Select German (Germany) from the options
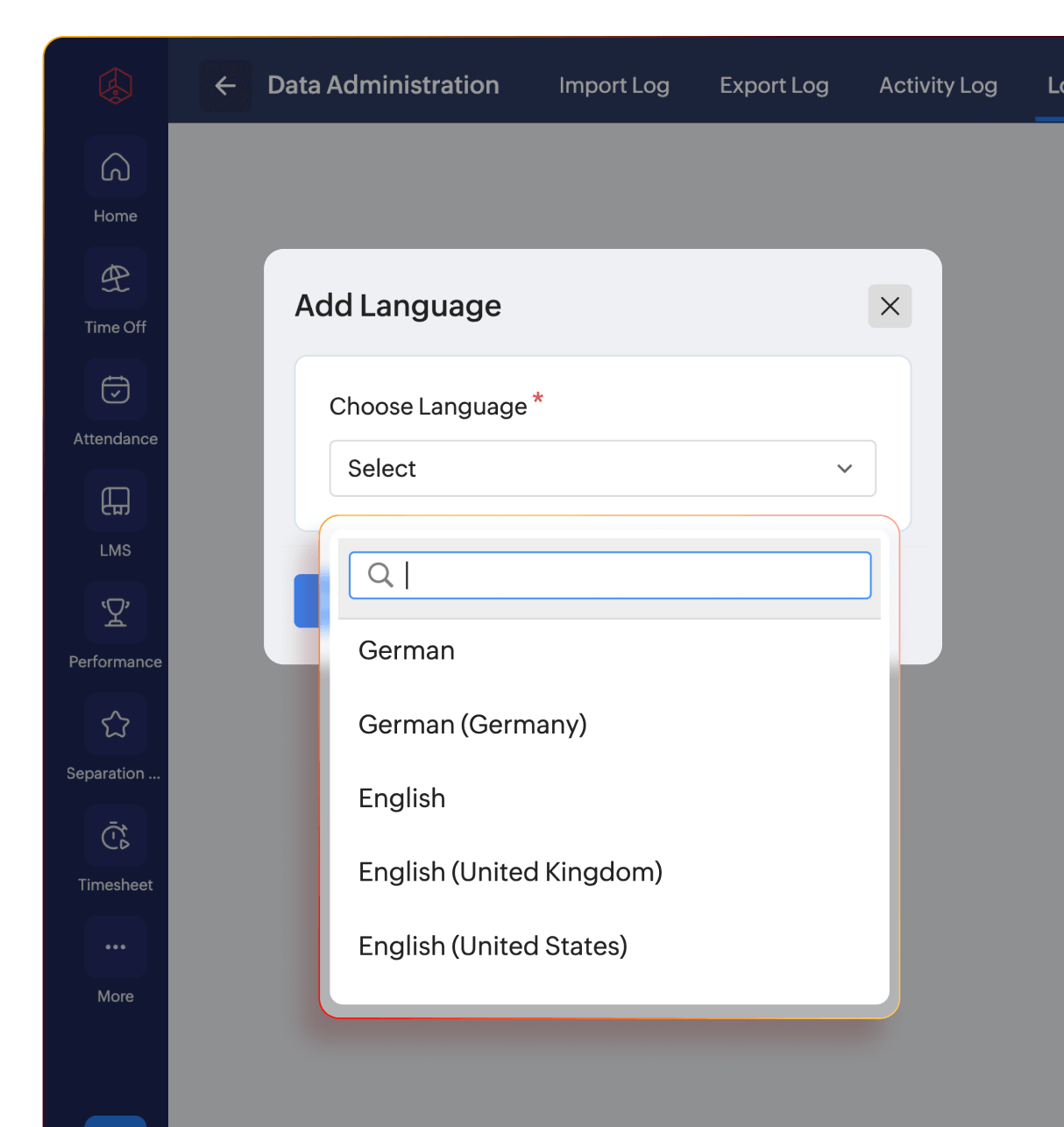The width and height of the screenshot is (1064, 1127). tap(472, 724)
